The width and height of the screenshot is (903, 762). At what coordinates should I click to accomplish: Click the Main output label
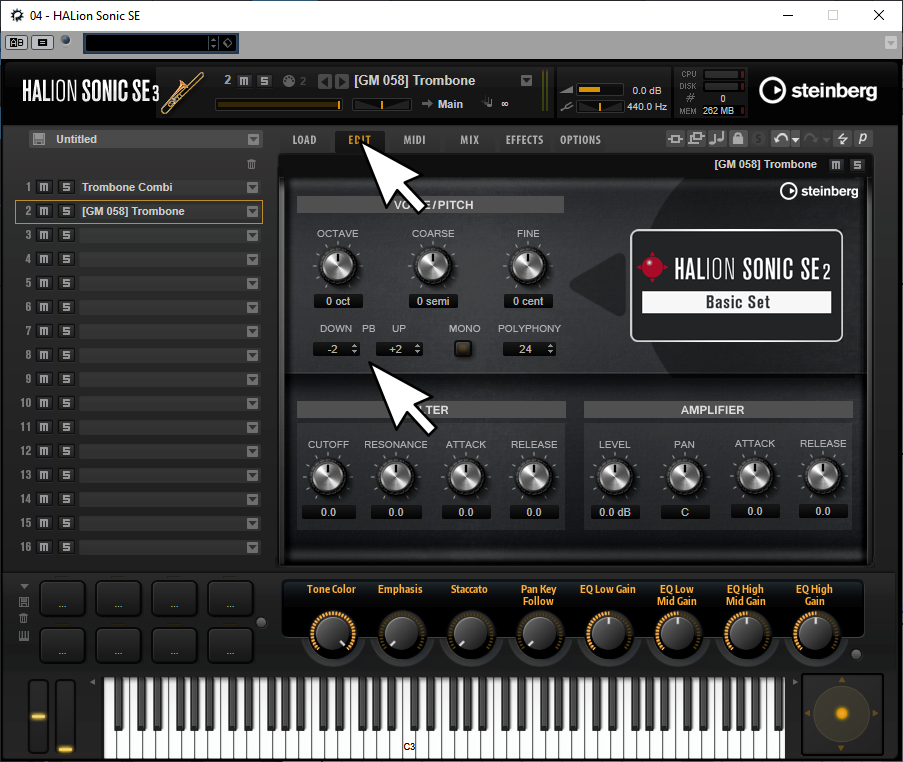pos(450,104)
